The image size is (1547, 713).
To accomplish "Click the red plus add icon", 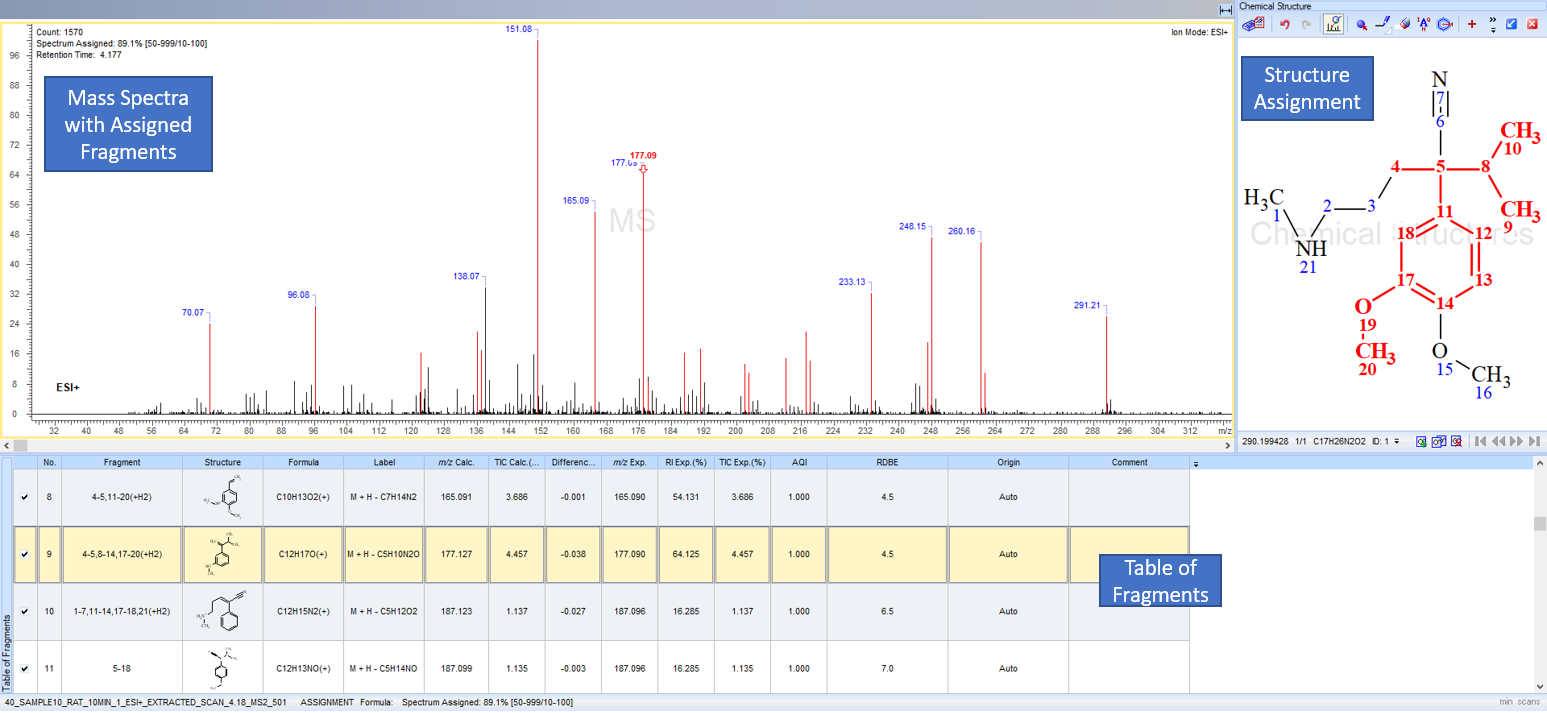I will pos(1472,24).
